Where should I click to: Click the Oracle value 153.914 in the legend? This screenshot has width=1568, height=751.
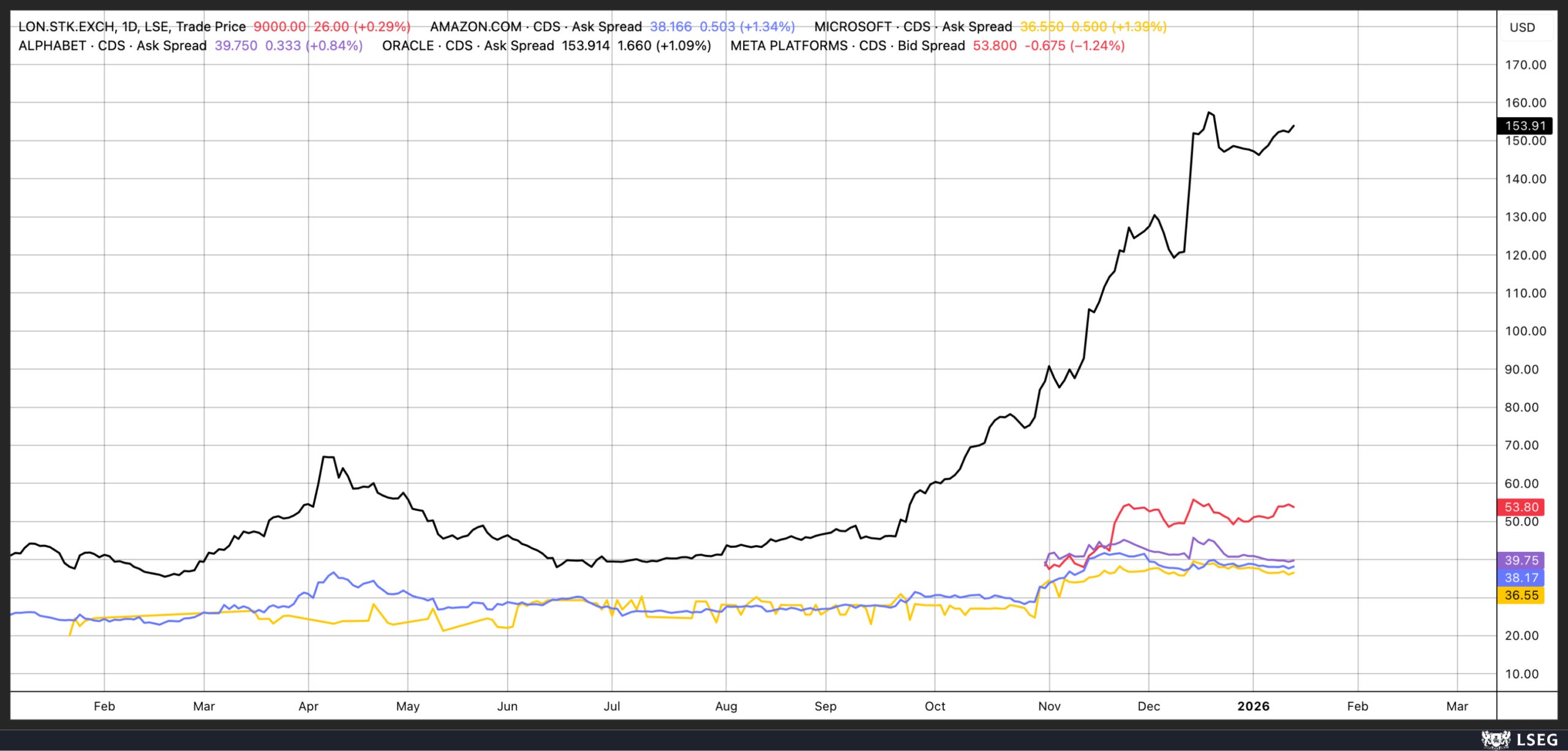(586, 46)
